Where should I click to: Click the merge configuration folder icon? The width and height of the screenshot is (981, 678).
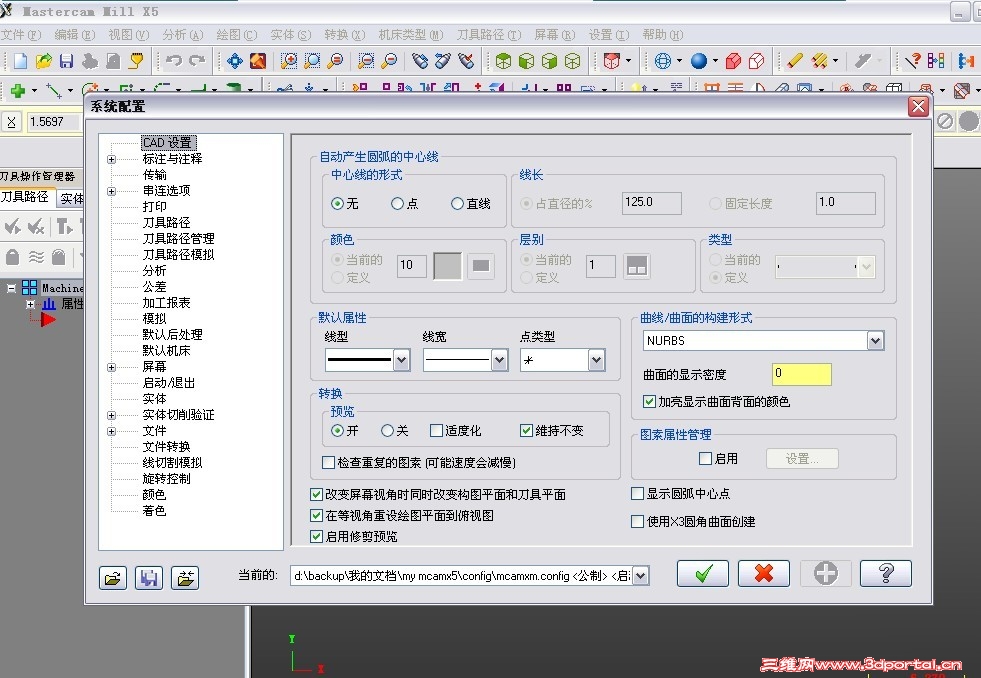coord(185,578)
